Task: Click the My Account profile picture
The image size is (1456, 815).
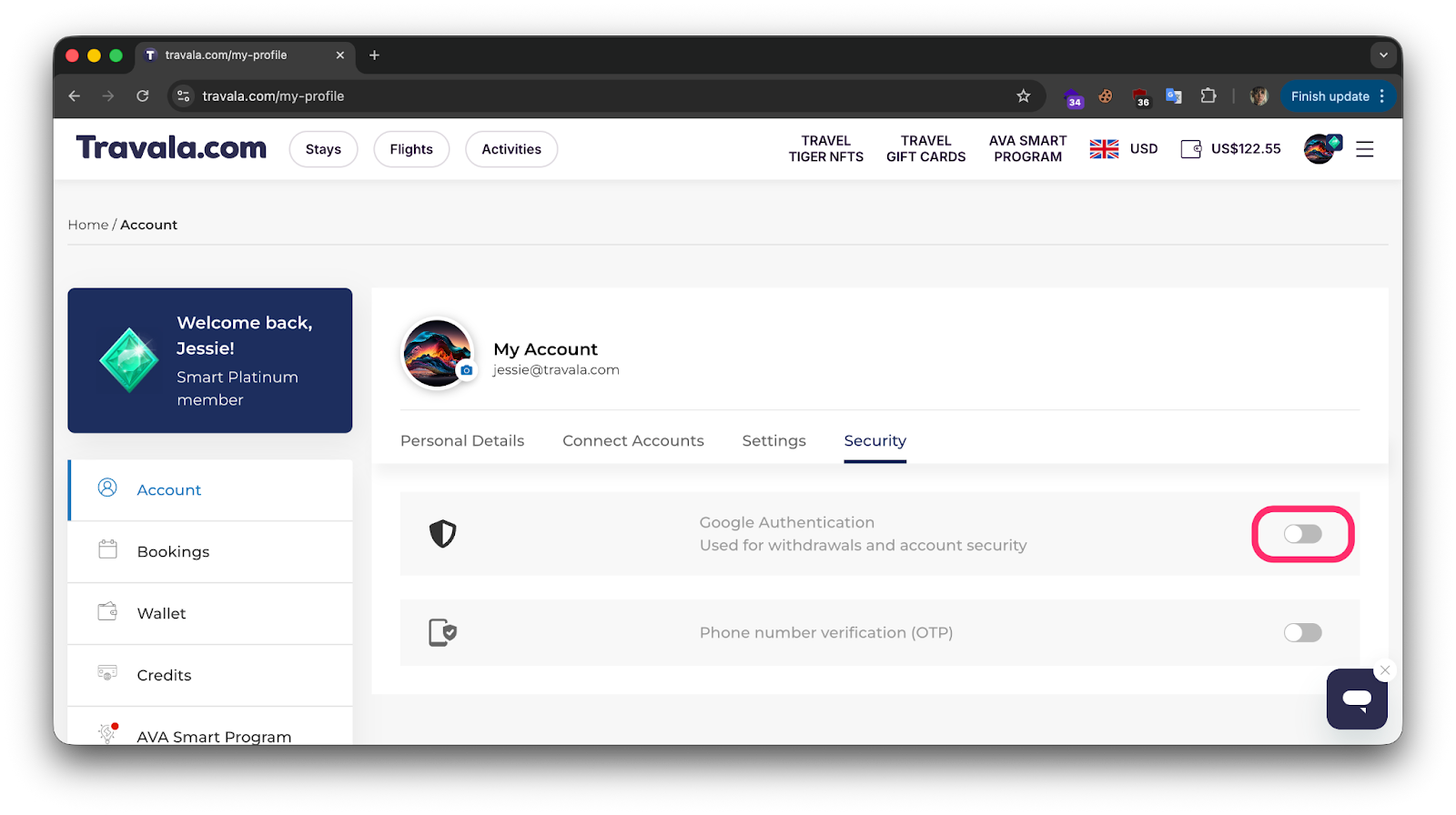Action: (x=438, y=353)
